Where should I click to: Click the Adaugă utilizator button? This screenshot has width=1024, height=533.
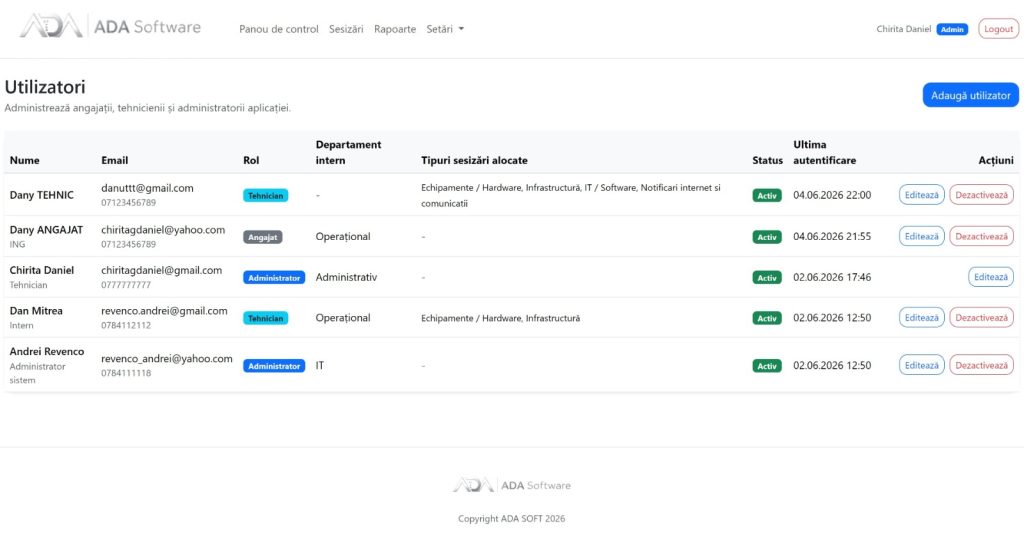click(970, 95)
